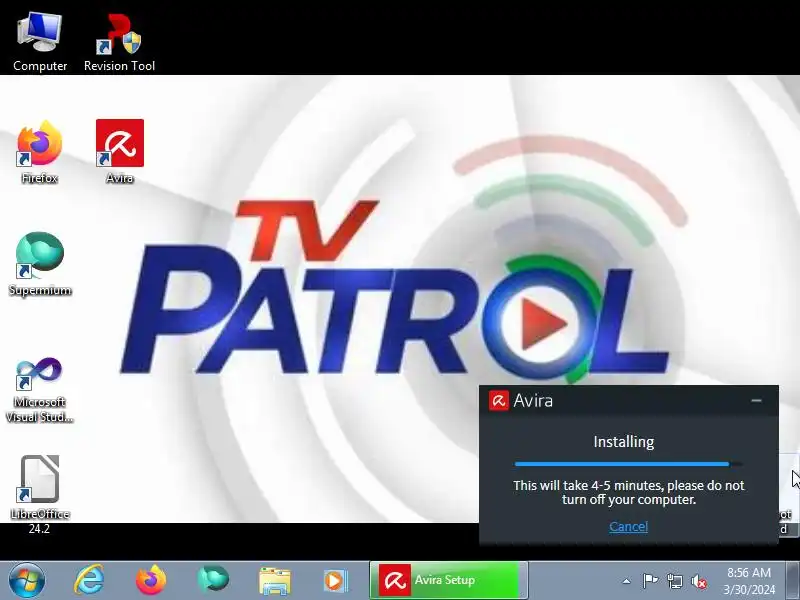Click the Installing status text
This screenshot has width=800, height=600.
coord(623,441)
